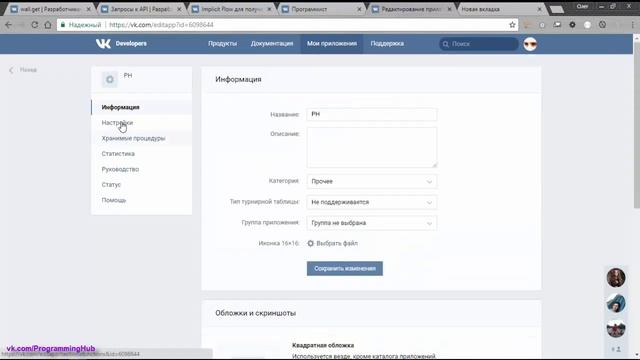Click the browser address bar URL
The height and width of the screenshot is (360, 640).
click(x=161, y=25)
